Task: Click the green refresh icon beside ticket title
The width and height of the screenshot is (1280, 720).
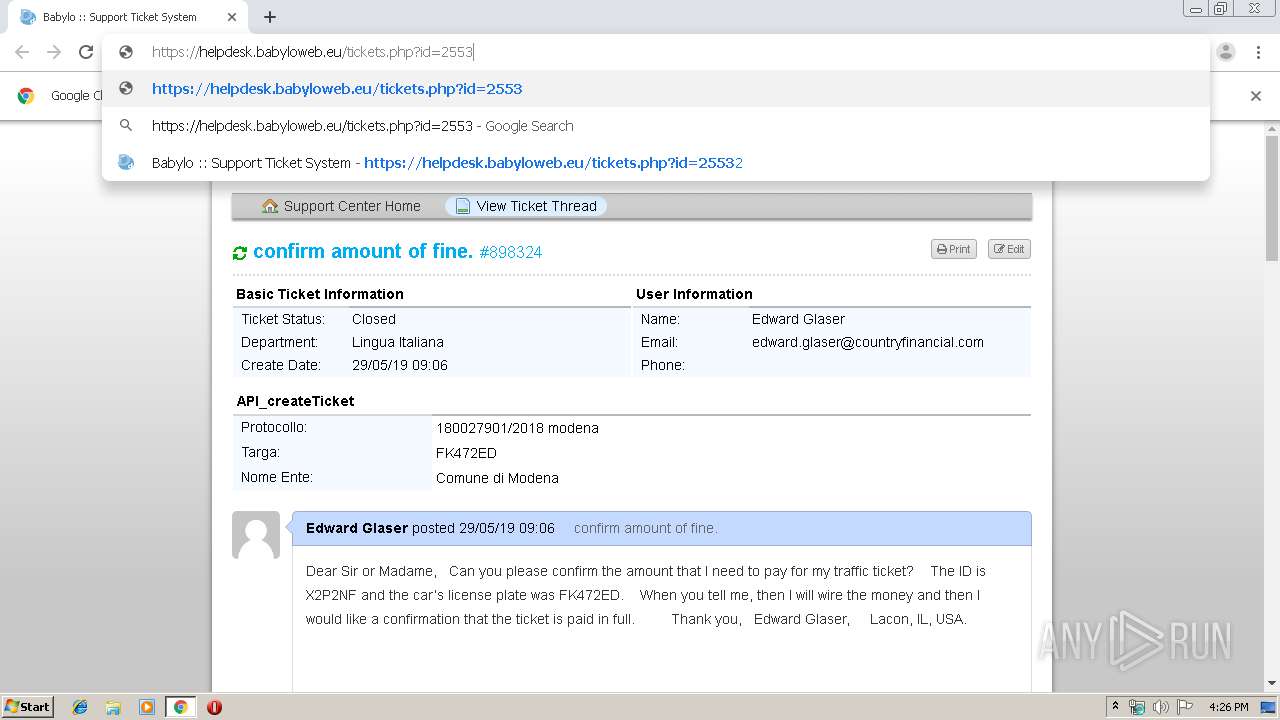Action: tap(240, 253)
